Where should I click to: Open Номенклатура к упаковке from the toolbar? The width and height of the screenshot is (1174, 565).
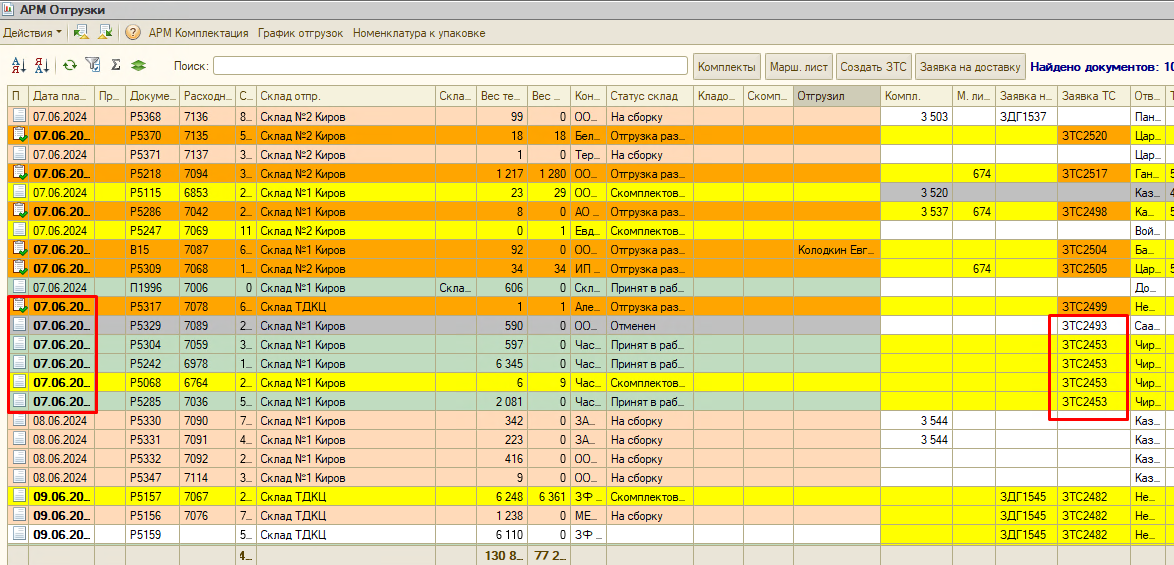point(419,33)
